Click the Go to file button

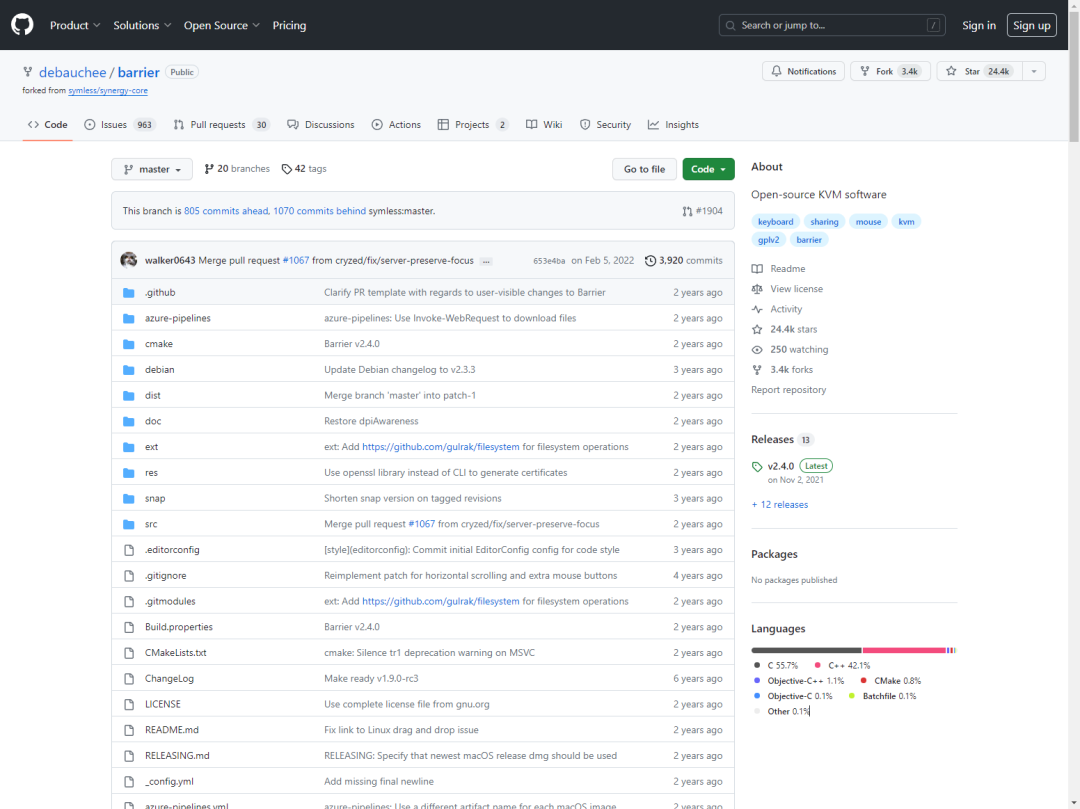644,169
